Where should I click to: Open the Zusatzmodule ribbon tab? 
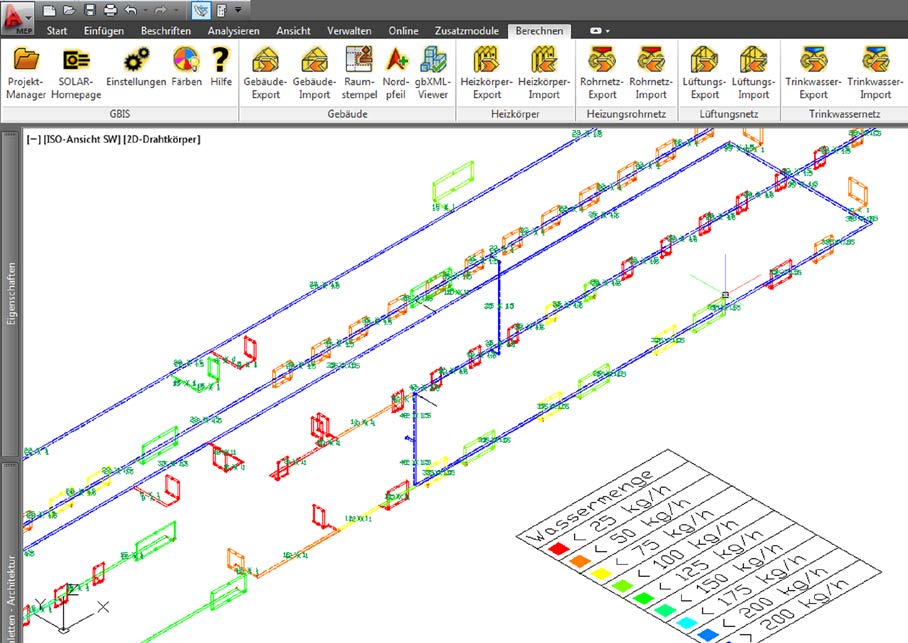467,31
